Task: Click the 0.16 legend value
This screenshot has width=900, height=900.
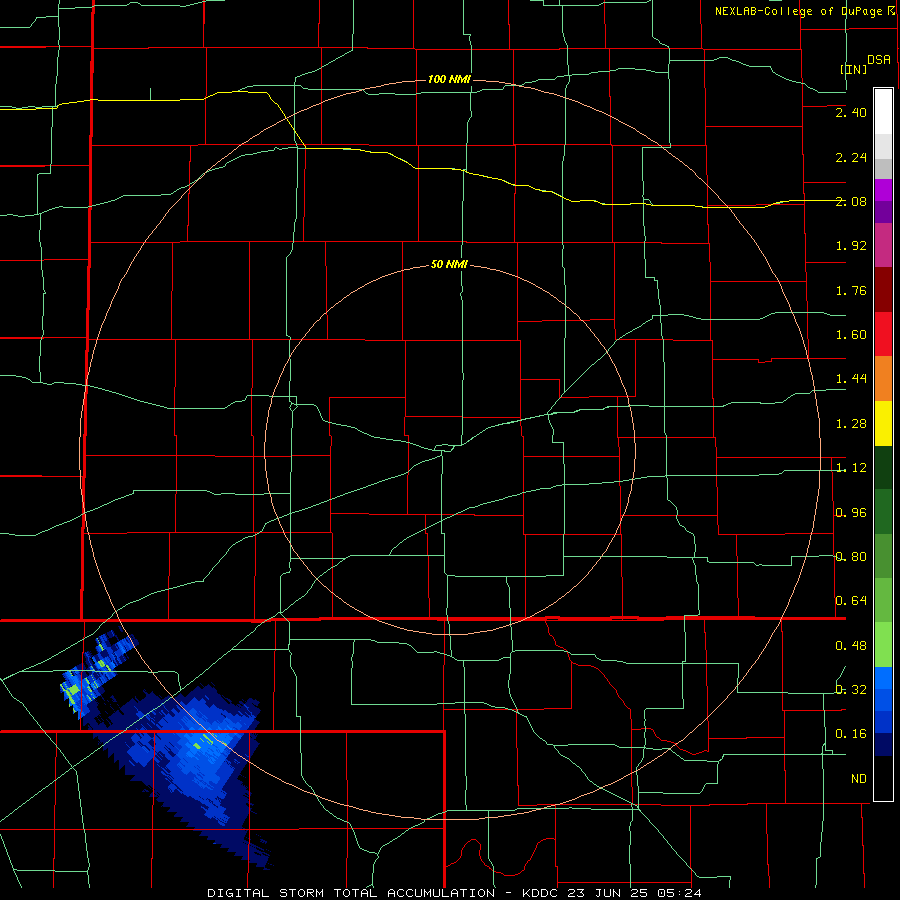Action: (851, 734)
